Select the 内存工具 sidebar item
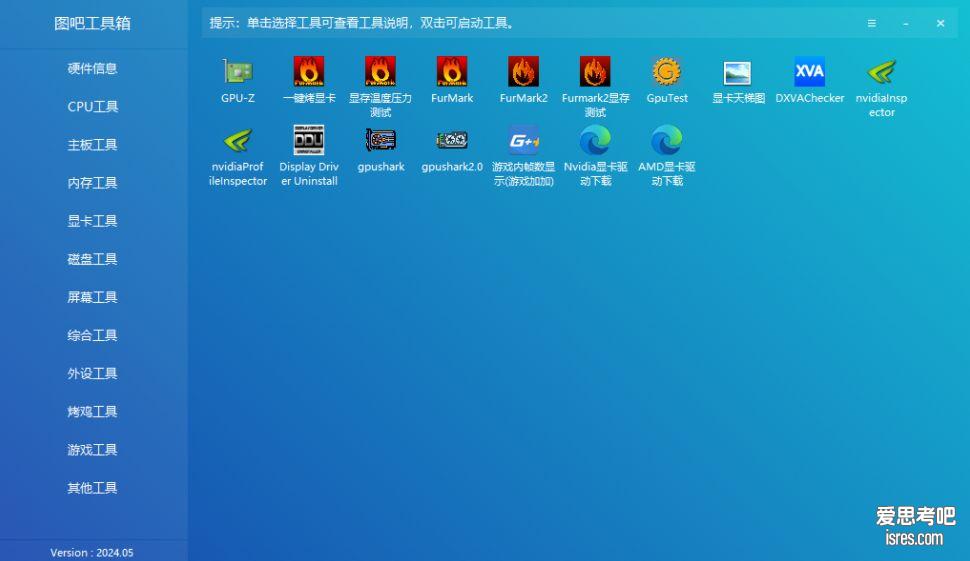 (x=92, y=183)
